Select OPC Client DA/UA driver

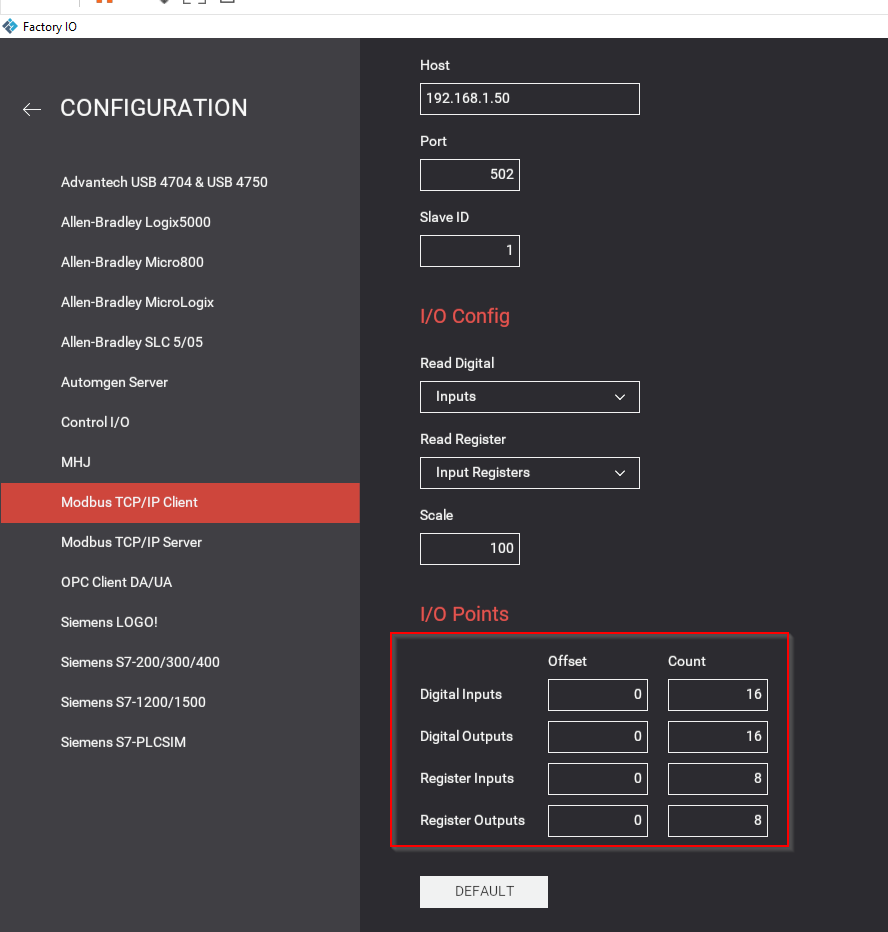click(116, 582)
